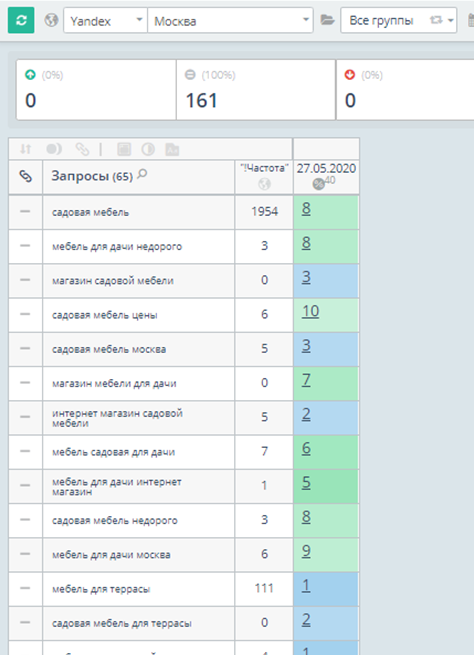Click the loop arrows icon in Все группы
This screenshot has width=474, height=655.
436,20
